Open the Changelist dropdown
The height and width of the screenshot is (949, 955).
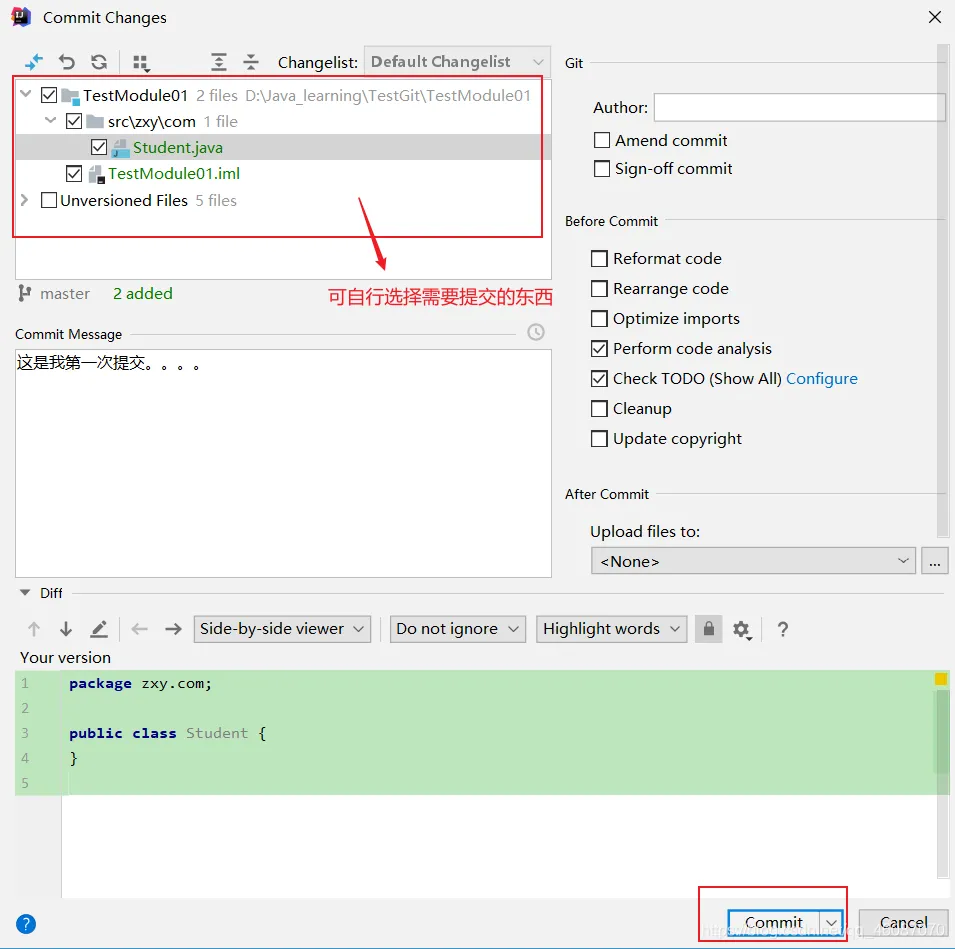(457, 62)
